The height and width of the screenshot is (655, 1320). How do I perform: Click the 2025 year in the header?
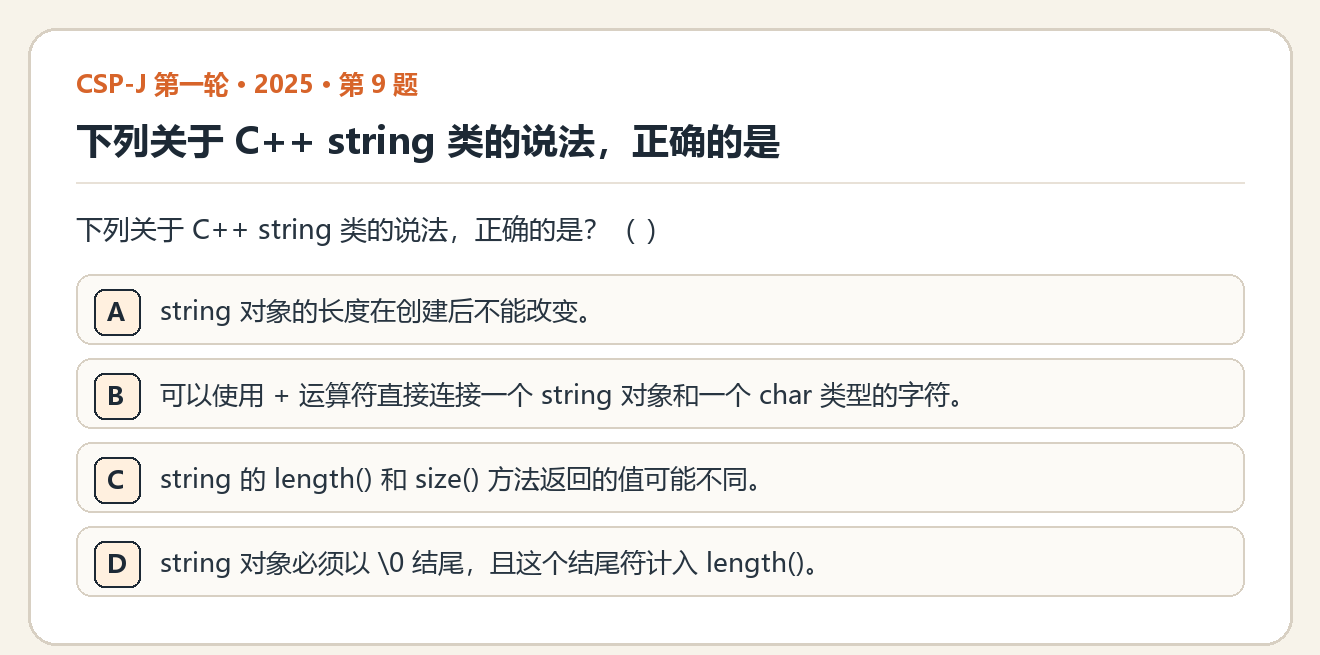tap(284, 85)
